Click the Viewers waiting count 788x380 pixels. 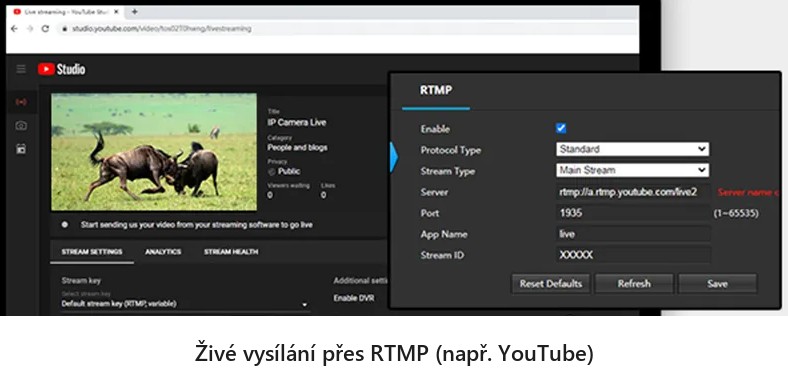coord(270,195)
